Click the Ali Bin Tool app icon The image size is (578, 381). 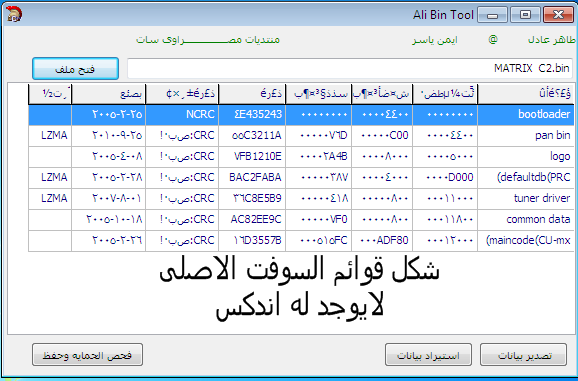pos(14,14)
